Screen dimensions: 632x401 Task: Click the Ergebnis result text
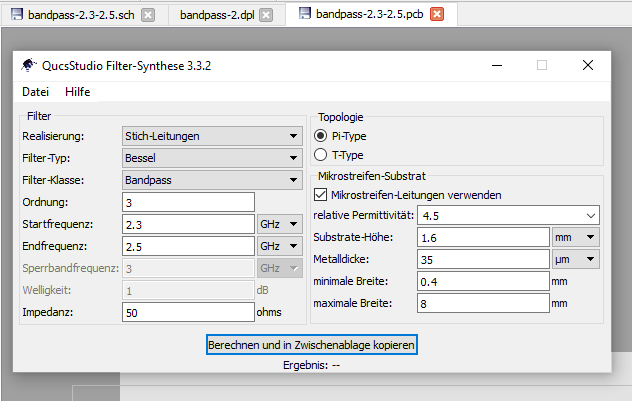tap(311, 365)
